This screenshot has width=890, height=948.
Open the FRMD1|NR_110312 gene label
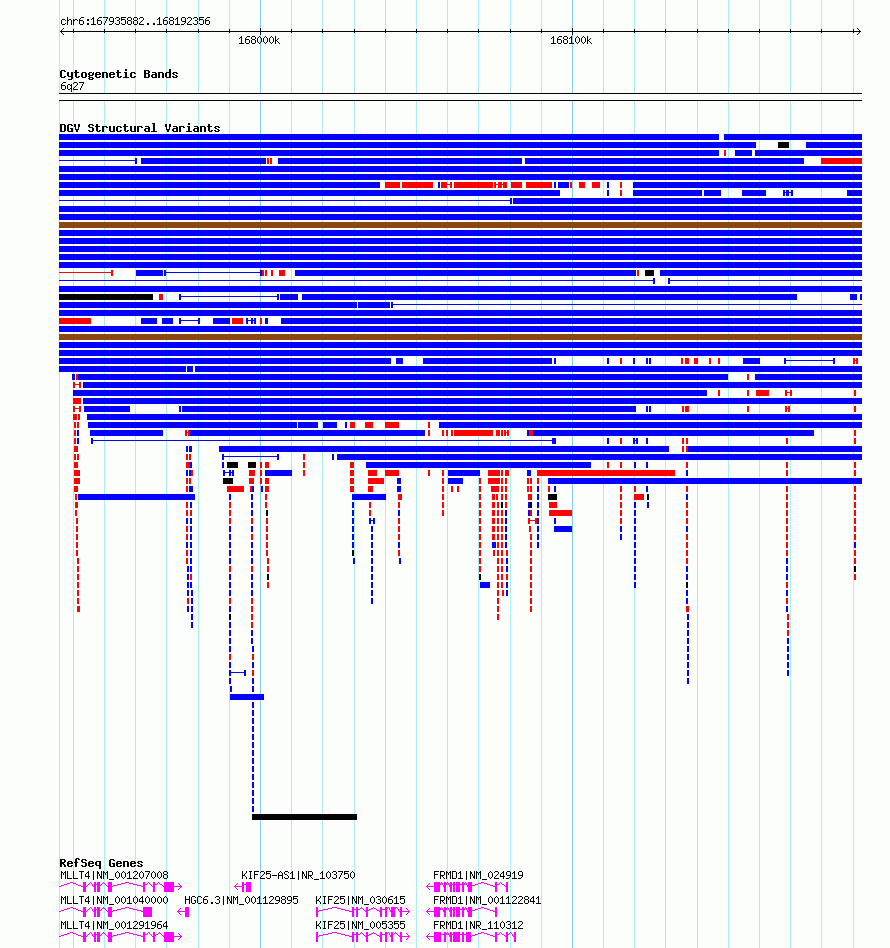(x=478, y=925)
